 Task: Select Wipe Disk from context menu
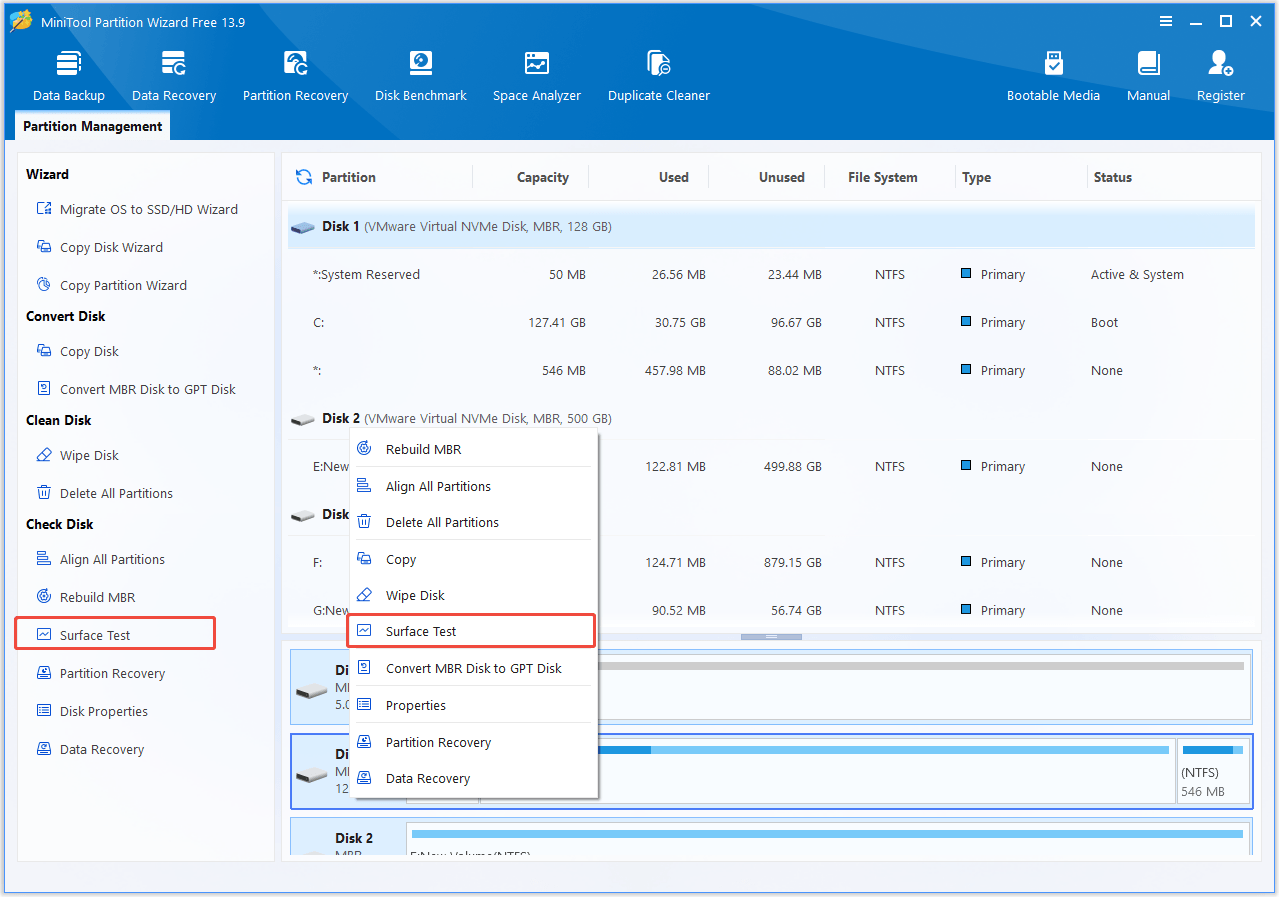[x=472, y=595]
